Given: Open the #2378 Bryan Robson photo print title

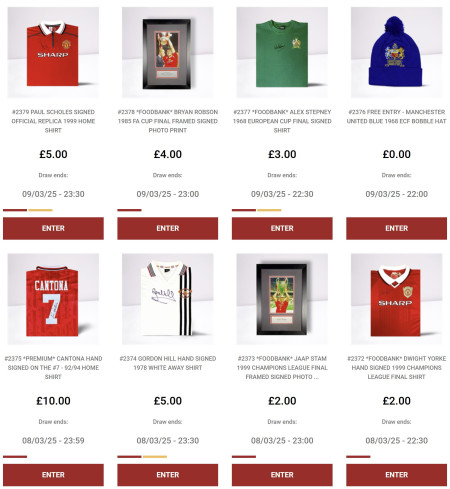Looking at the screenshot, I should [168, 121].
